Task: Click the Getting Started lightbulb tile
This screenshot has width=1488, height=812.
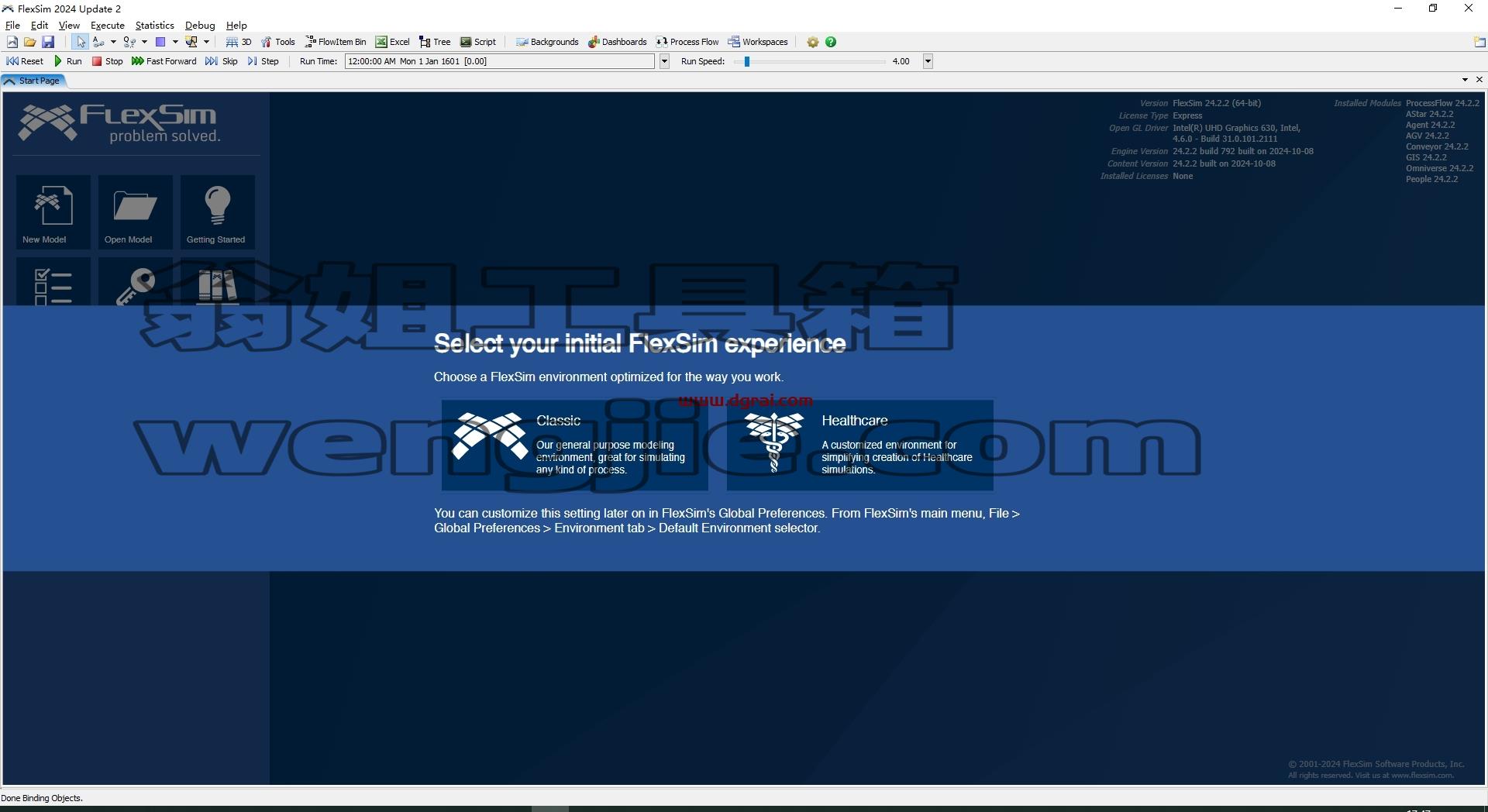Action: [x=217, y=212]
